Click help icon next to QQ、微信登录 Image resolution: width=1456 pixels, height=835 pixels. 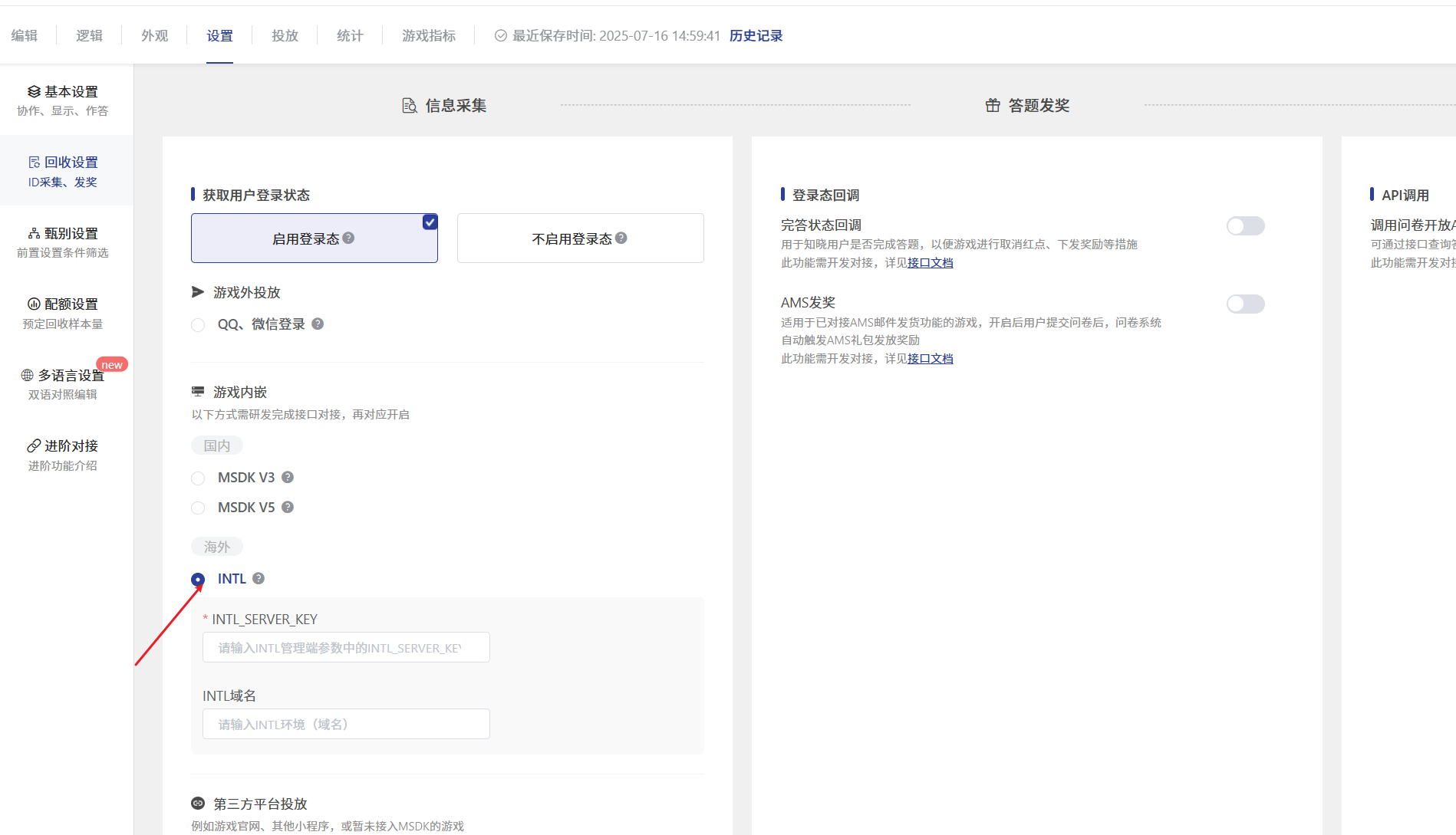click(x=318, y=324)
